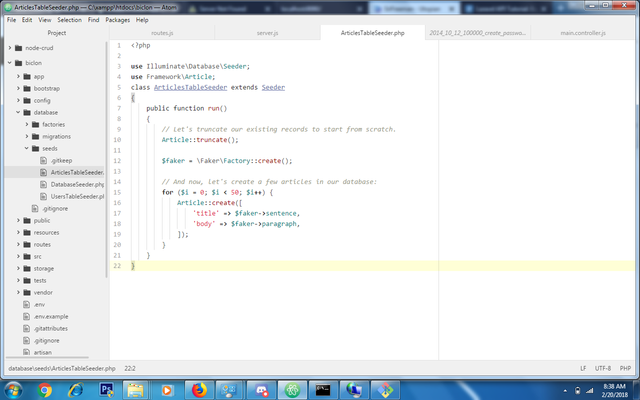Click cursor position 22:2 in status bar
Image resolution: width=640 pixels, height=400 pixels.
[130, 368]
